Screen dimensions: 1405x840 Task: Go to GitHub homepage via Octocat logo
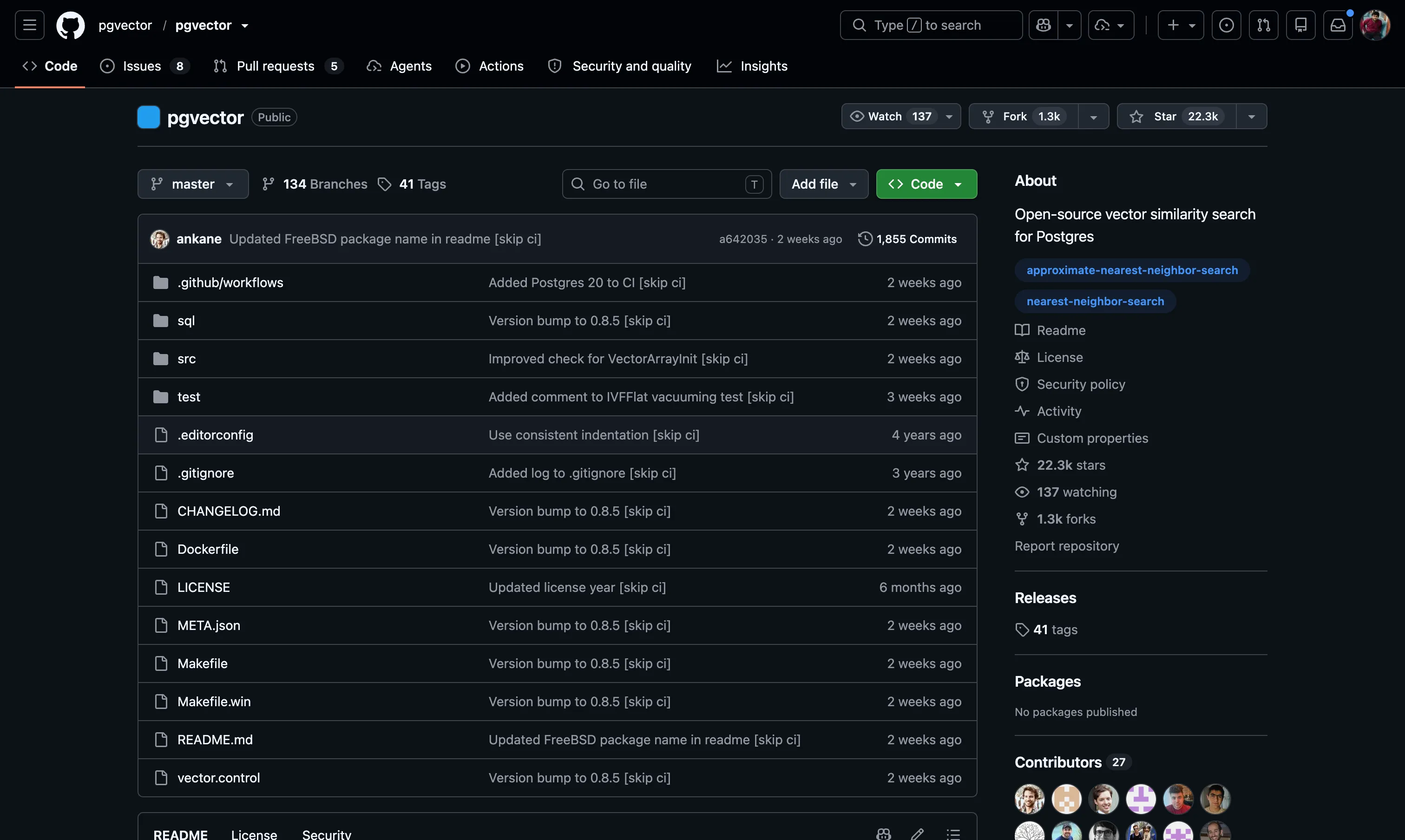coord(70,25)
